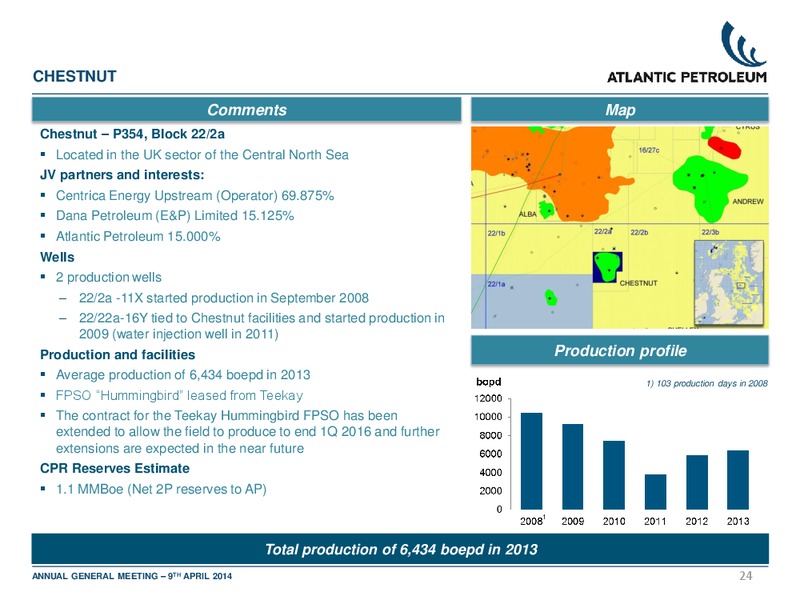The height and width of the screenshot is (600, 800).
Task: Click the 2008 production bar
Action: pos(531,461)
